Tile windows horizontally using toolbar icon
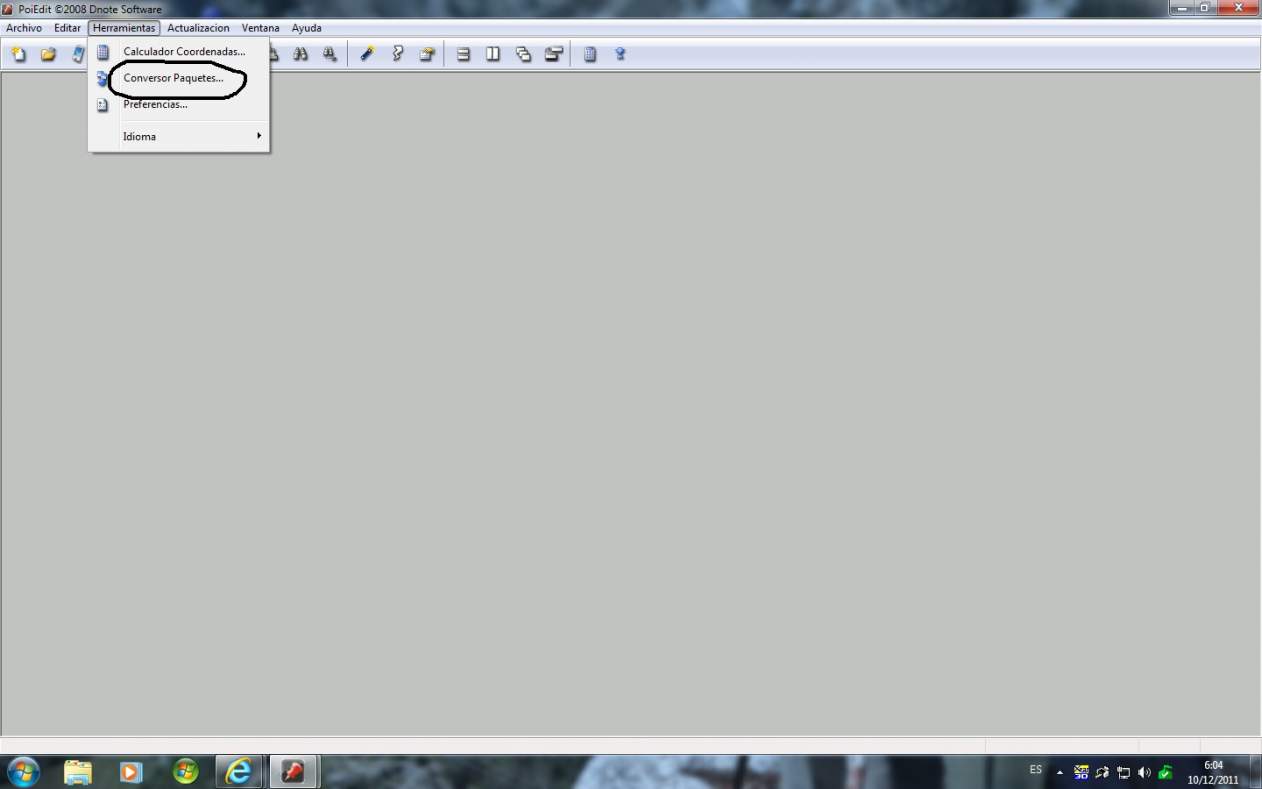The width and height of the screenshot is (1262, 789). click(x=463, y=54)
